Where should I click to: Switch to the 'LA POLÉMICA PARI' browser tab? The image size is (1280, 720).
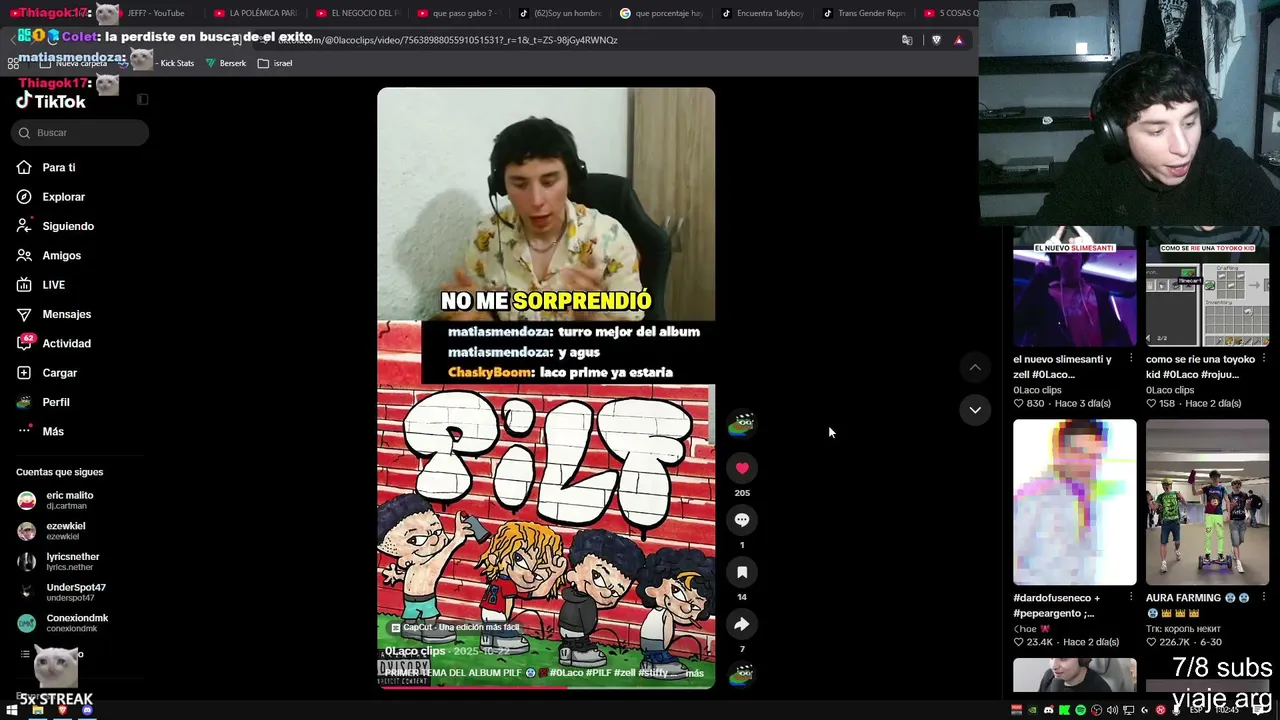pyautogui.click(x=256, y=13)
